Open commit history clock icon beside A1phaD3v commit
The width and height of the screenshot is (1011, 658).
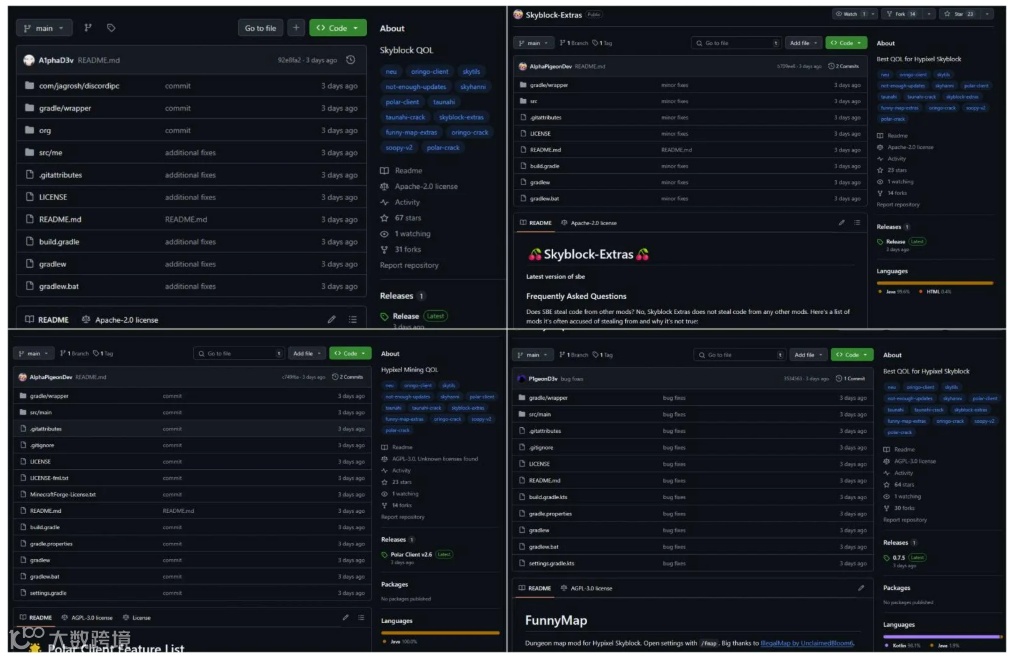[x=351, y=60]
